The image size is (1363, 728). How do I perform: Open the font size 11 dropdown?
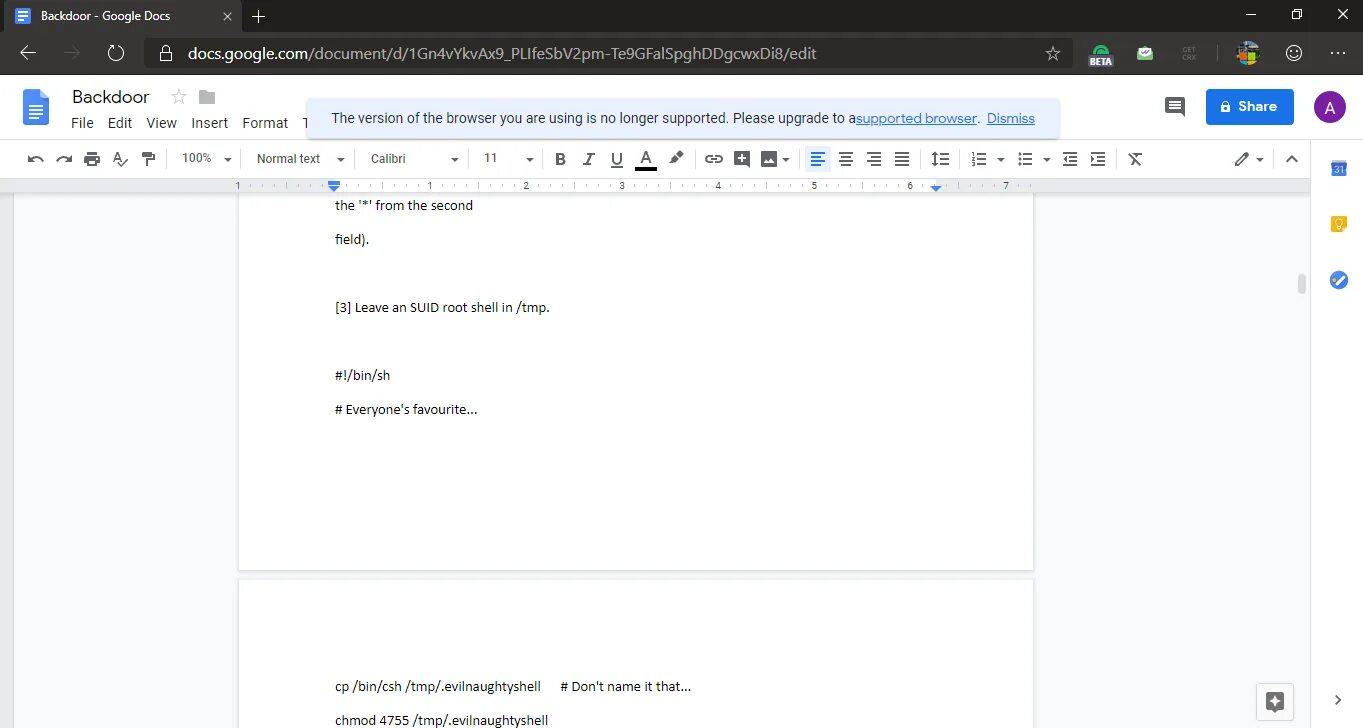coord(508,159)
